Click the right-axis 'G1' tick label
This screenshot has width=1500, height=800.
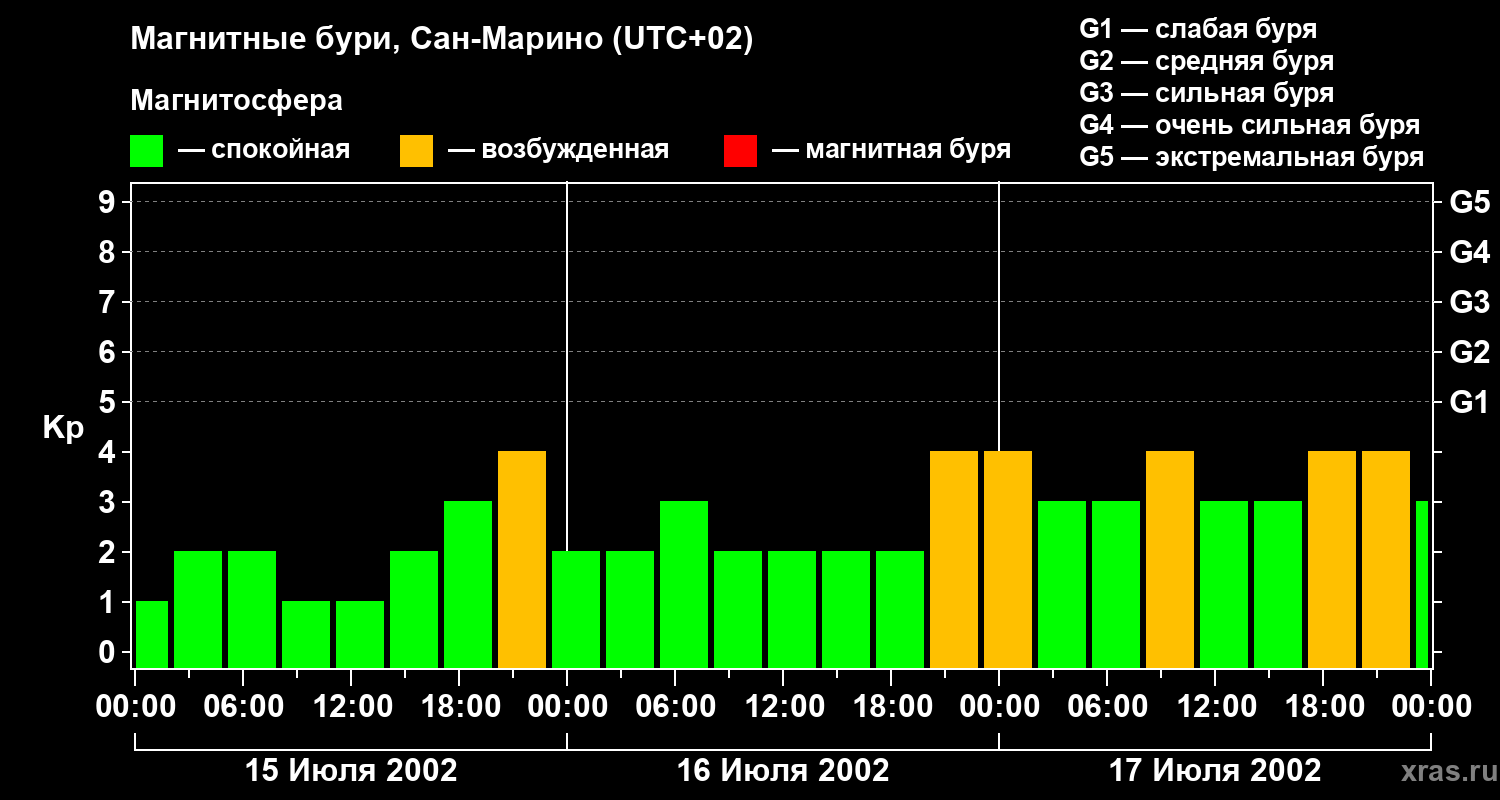tap(1469, 402)
